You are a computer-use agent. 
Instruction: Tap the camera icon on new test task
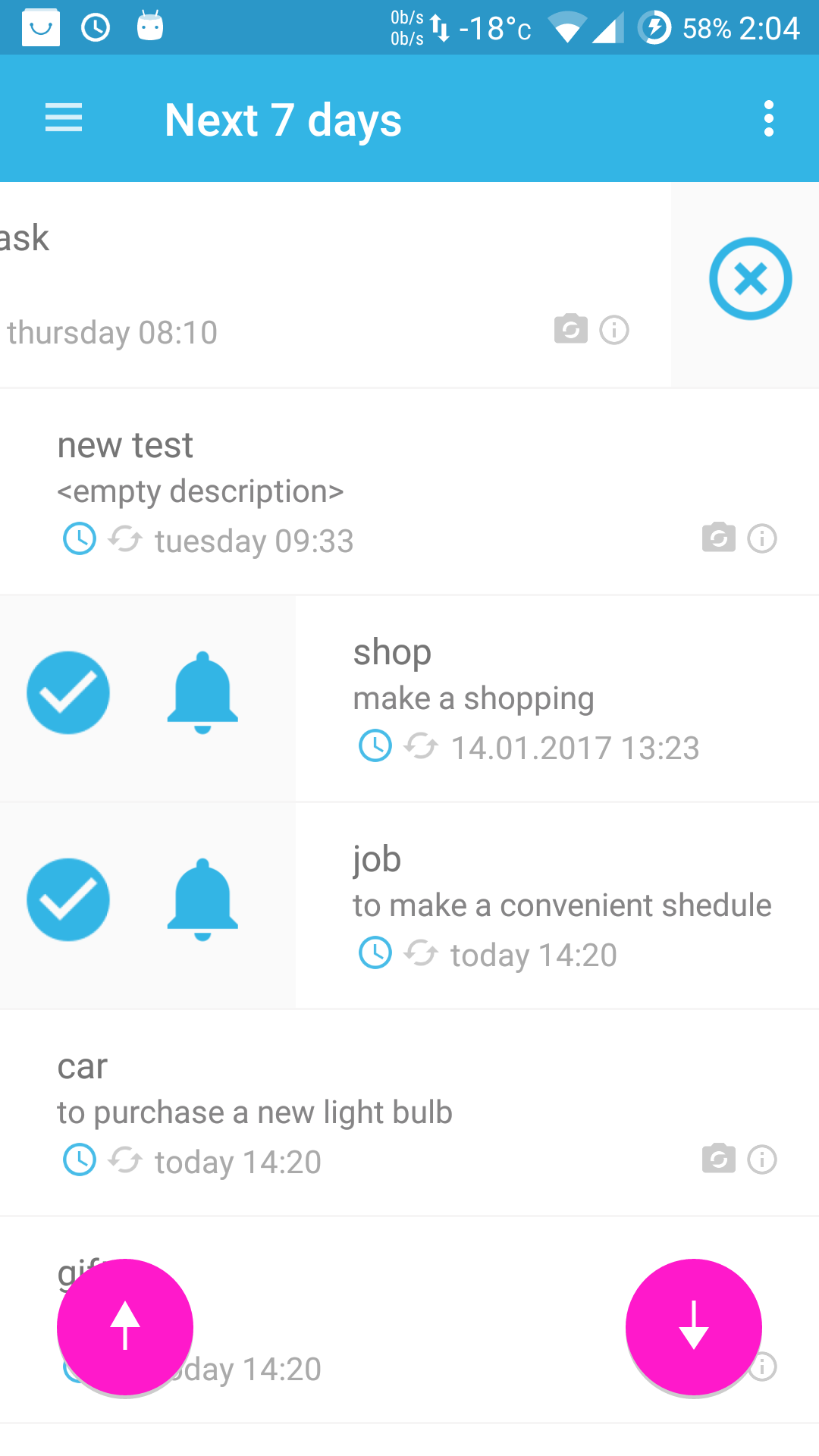coord(718,538)
